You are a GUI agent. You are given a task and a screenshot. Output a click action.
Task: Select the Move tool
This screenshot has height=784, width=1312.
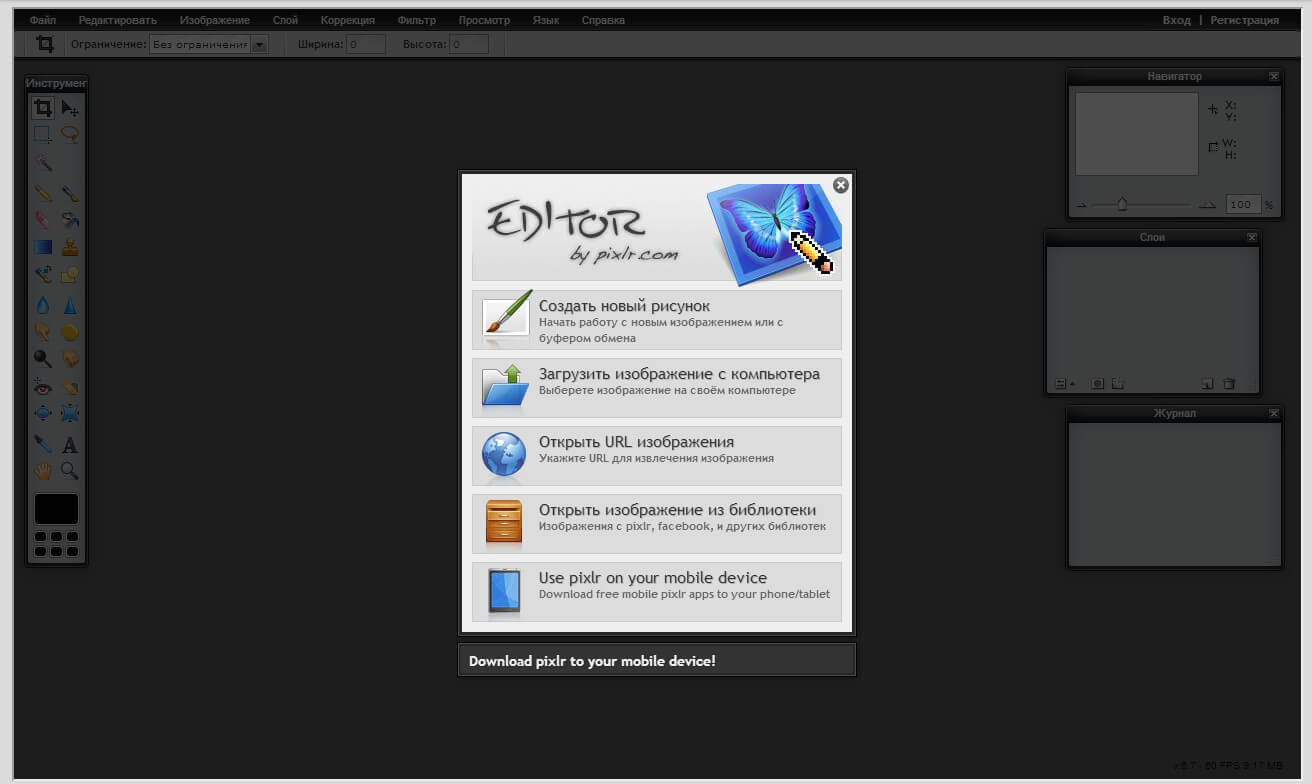click(x=70, y=108)
